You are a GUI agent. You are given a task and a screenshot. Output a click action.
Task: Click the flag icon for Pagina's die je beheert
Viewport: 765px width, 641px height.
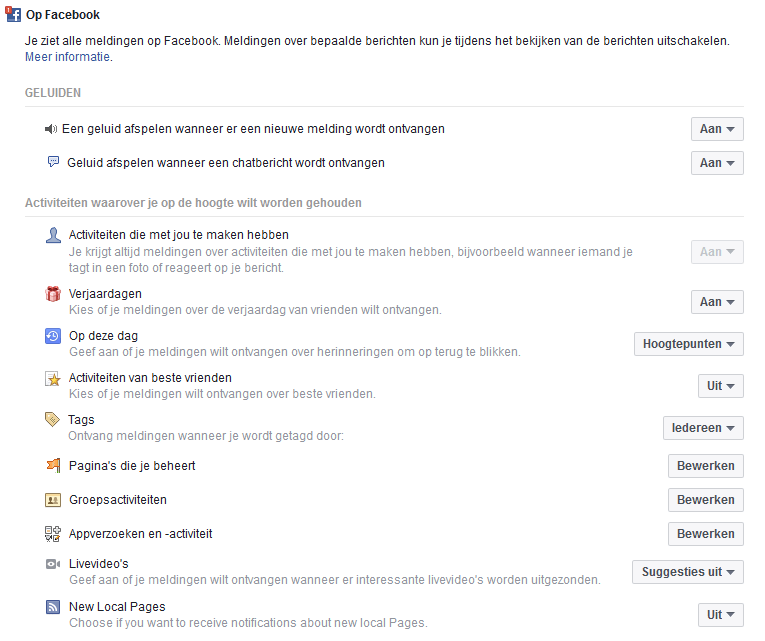pos(53,465)
